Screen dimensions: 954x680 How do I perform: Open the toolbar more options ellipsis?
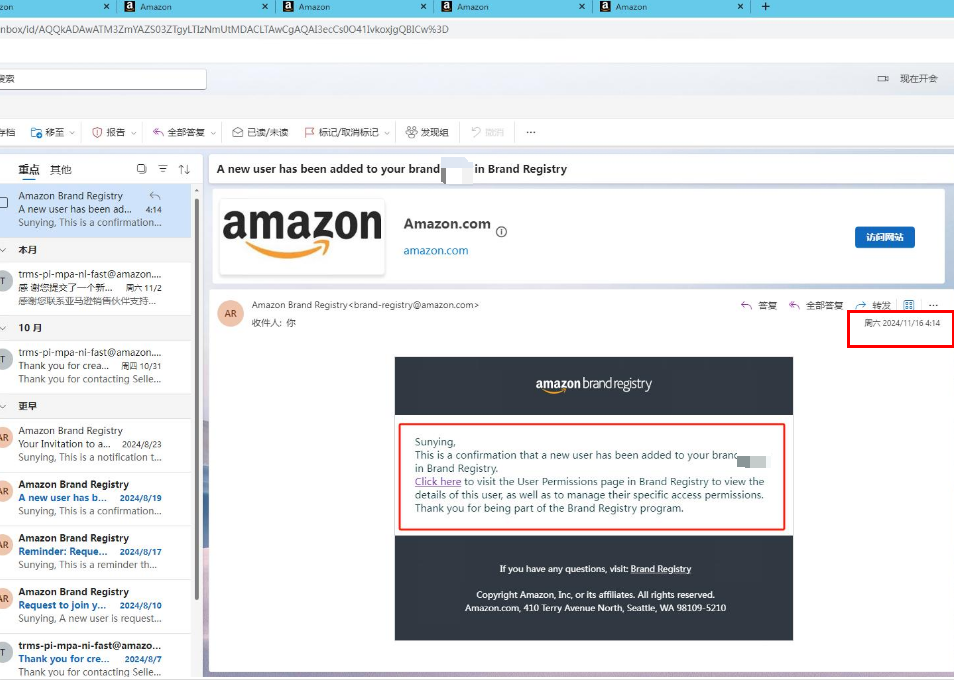point(531,132)
